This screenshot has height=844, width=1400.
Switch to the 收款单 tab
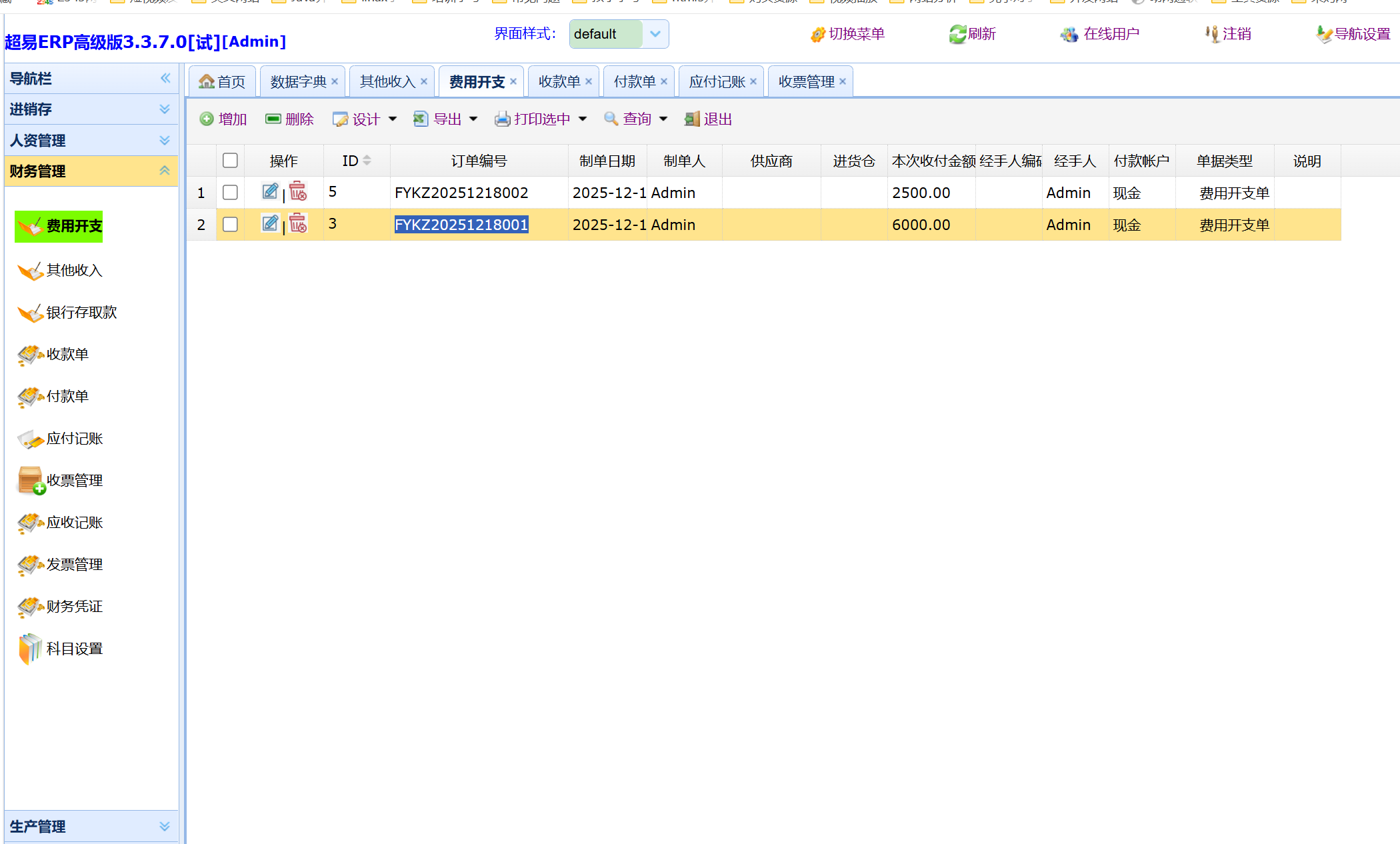pos(559,82)
